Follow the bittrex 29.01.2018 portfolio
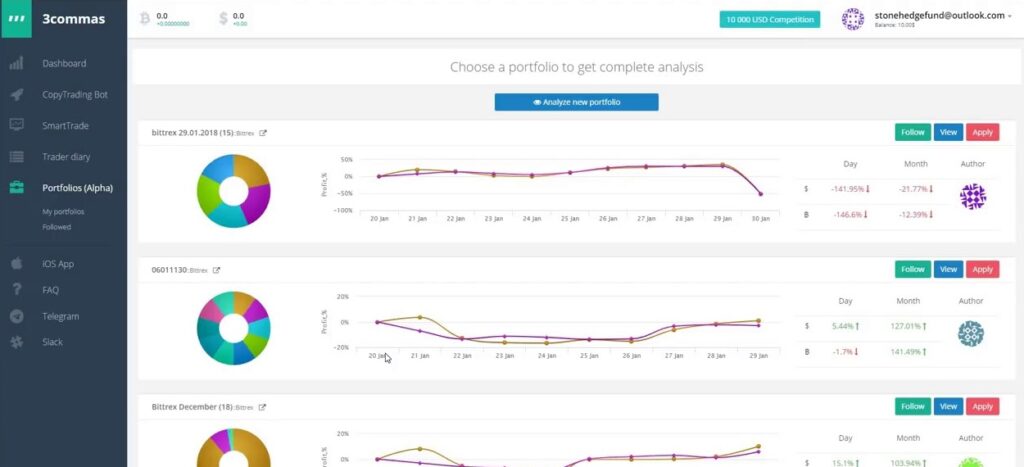The width and height of the screenshot is (1024, 467). pos(912,132)
